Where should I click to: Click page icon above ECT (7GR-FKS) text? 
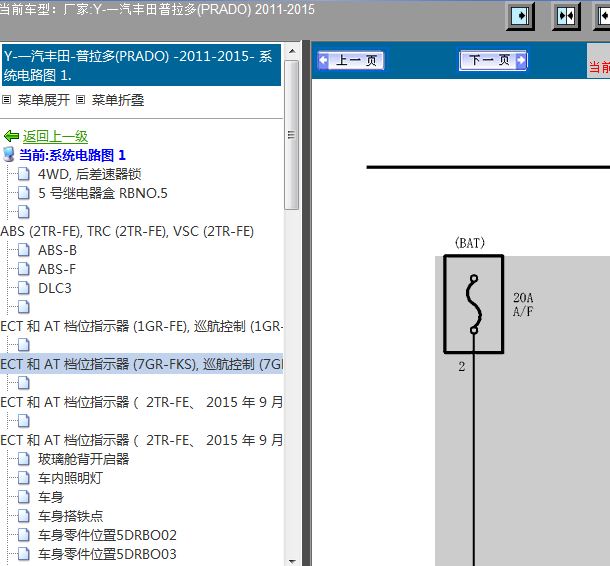24,345
